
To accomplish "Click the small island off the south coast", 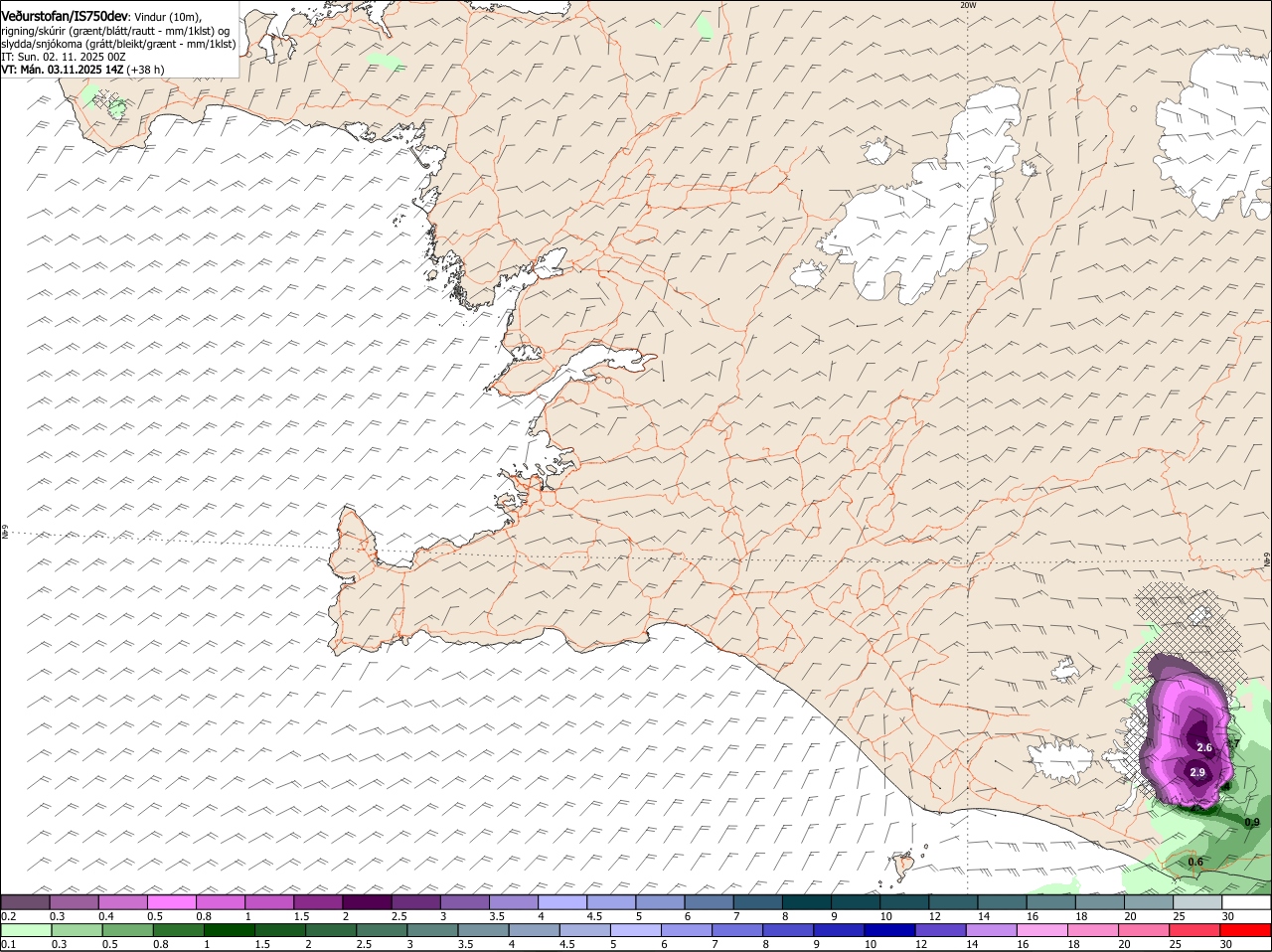I will [x=904, y=865].
